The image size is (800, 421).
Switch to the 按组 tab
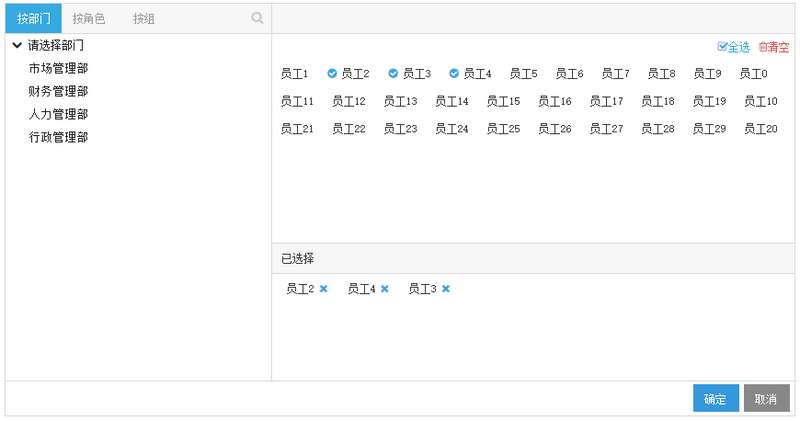pos(144,19)
